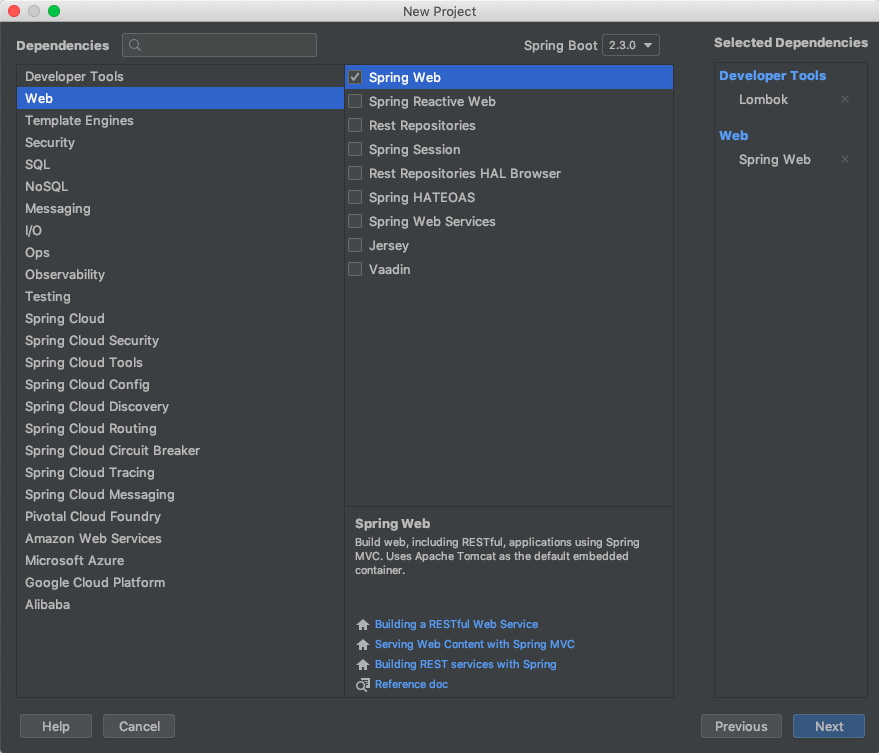Screen dimensions: 879x753
Task: Choose Spring Cloud Tracing category
Action: pos(180,473)
